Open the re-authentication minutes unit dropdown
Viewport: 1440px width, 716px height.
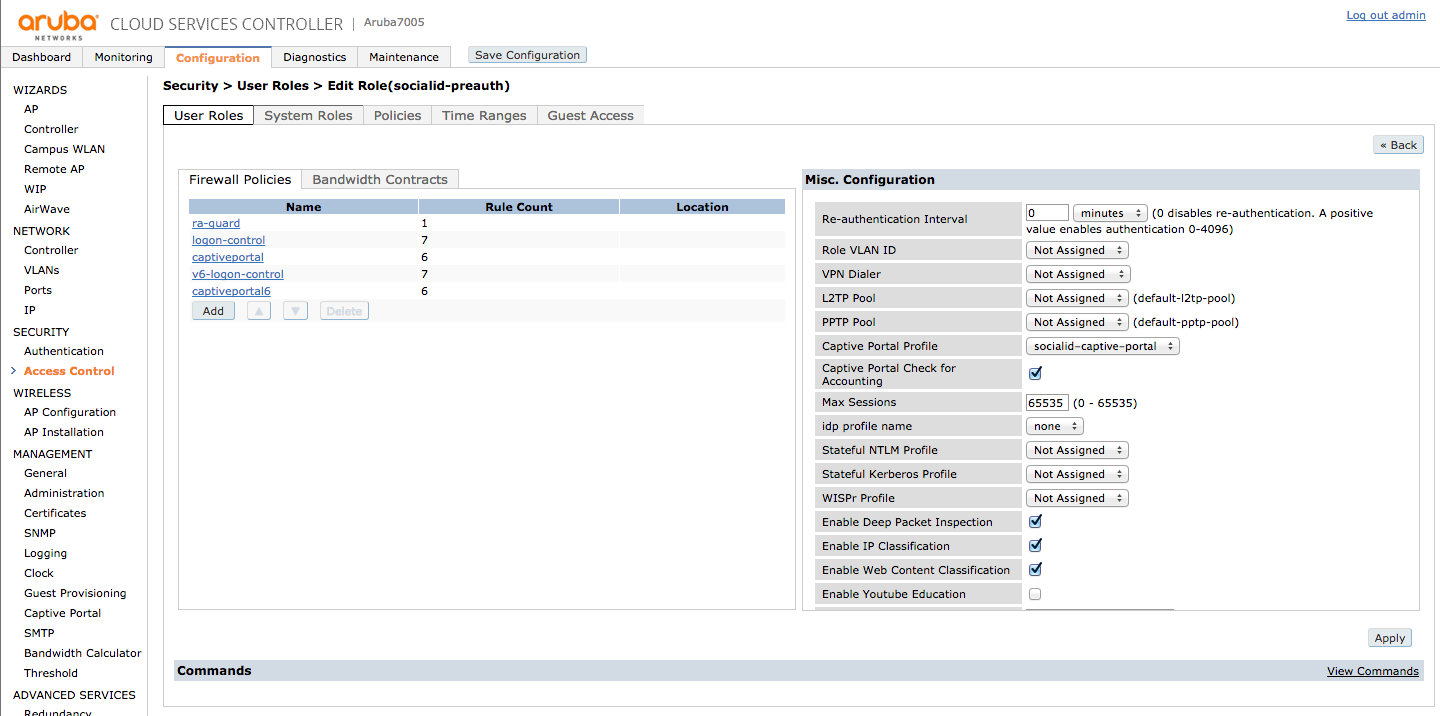point(1111,213)
